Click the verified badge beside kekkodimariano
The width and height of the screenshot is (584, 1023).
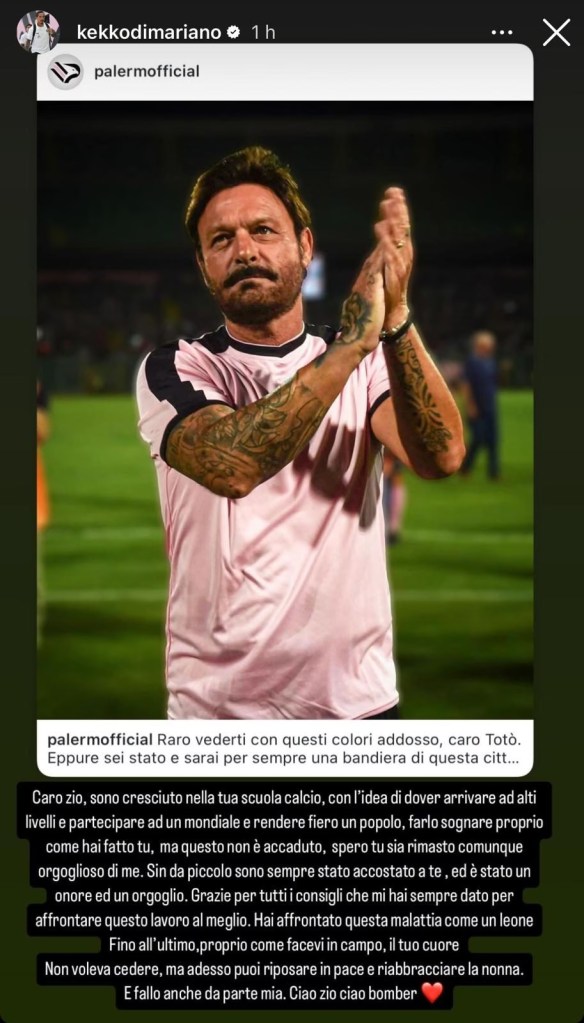(234, 32)
